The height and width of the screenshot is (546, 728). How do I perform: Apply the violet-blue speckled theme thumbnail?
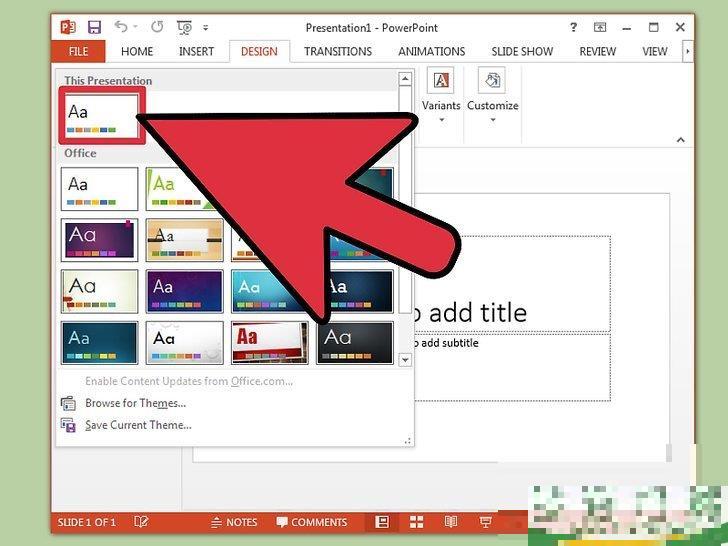184,292
